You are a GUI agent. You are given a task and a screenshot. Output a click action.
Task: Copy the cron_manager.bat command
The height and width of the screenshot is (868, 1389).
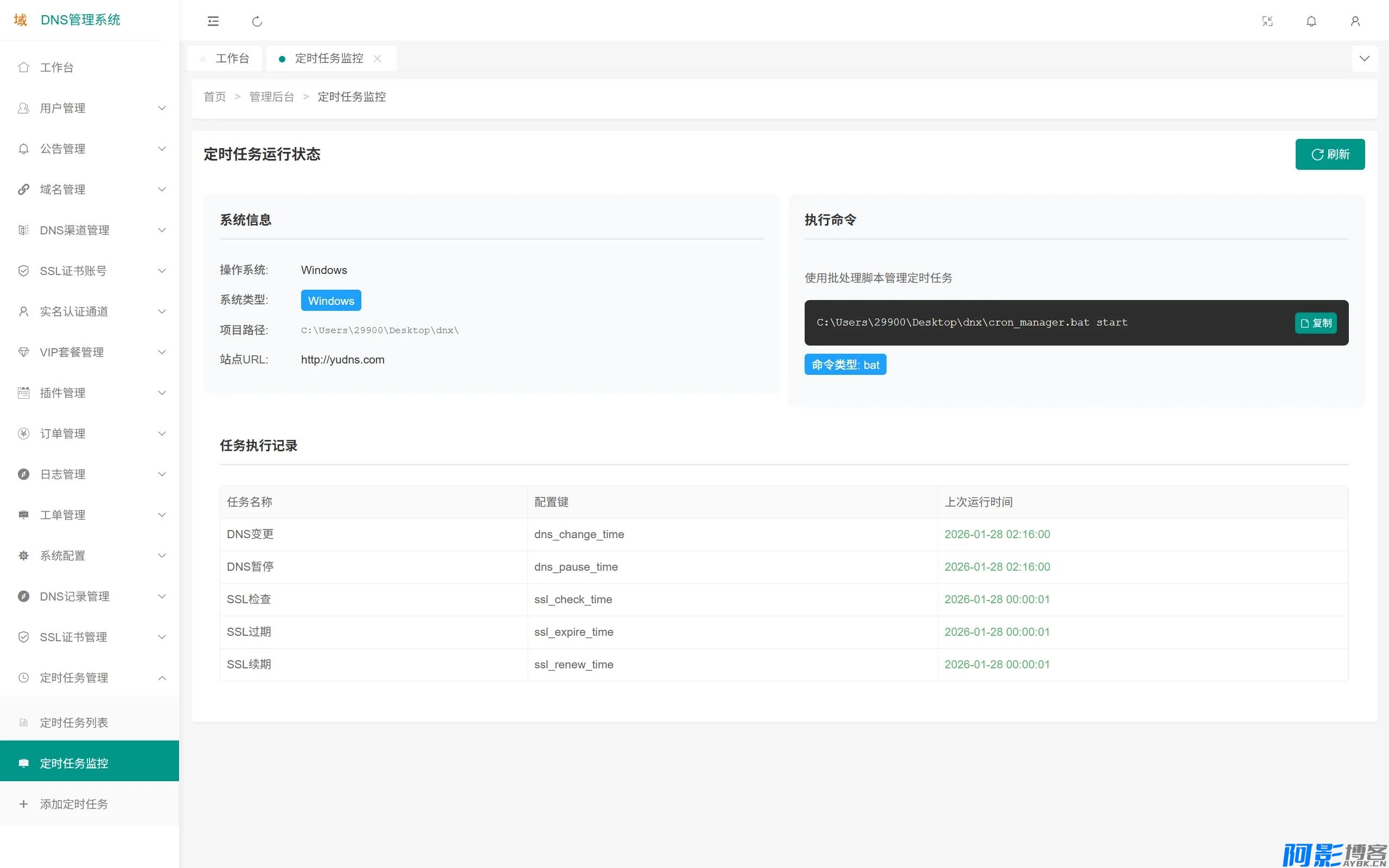1316,323
